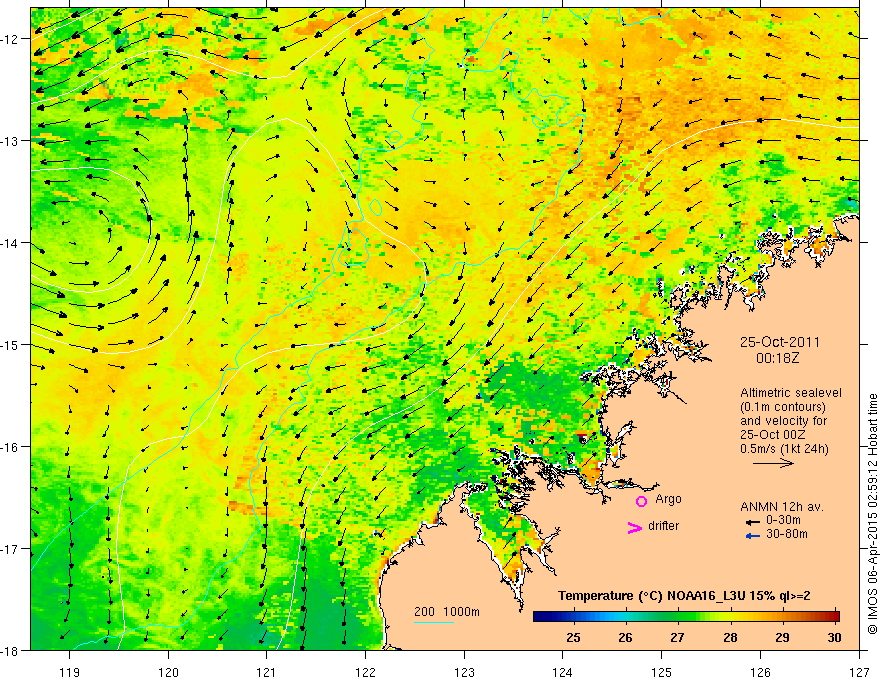Click the 'drifter' legend label
880x680 pixels.
tap(663, 526)
